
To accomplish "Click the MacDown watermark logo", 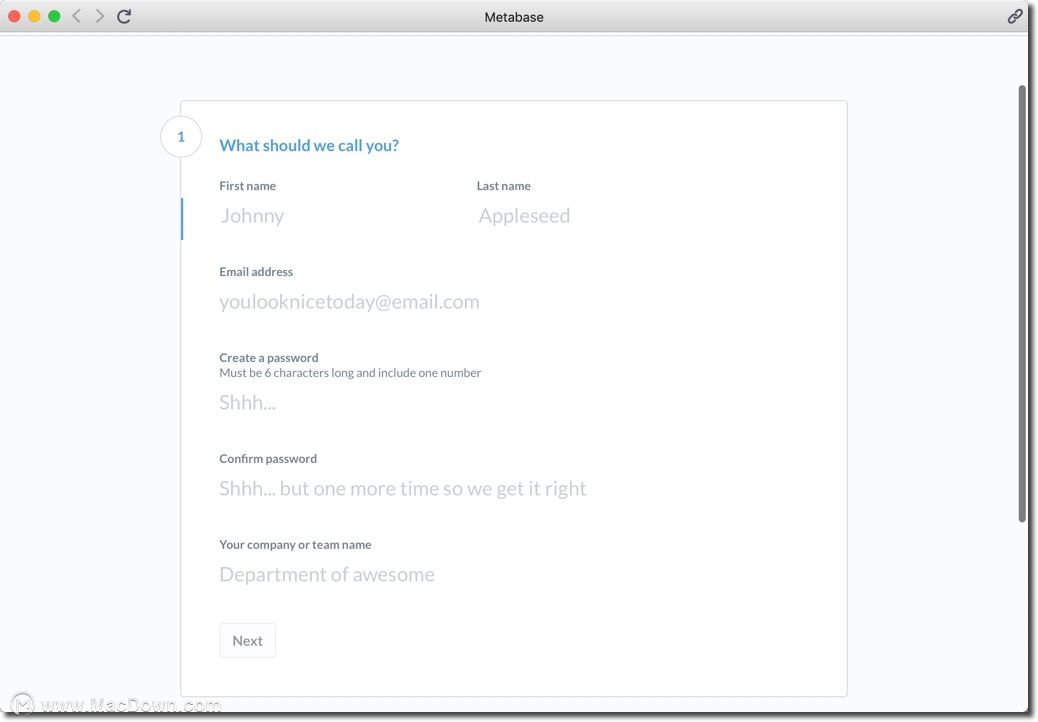I will tap(22, 704).
